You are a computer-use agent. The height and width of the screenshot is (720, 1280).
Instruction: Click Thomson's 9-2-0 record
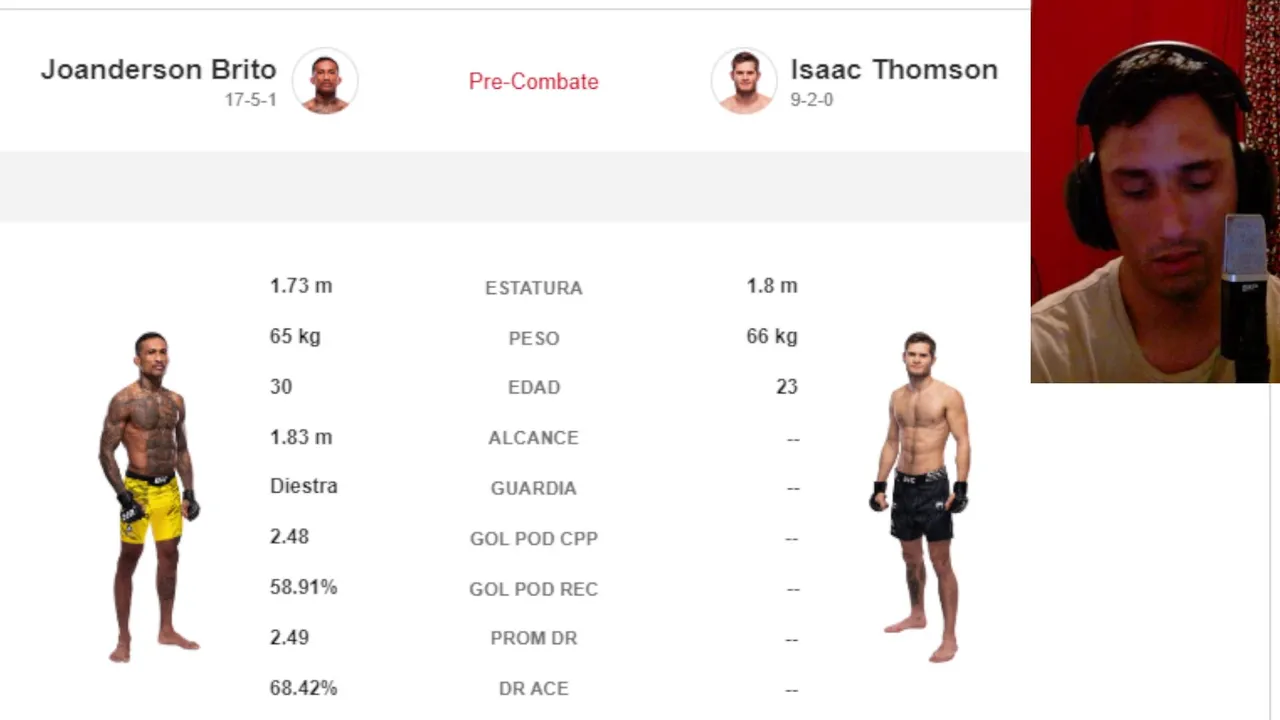pyautogui.click(x=811, y=100)
